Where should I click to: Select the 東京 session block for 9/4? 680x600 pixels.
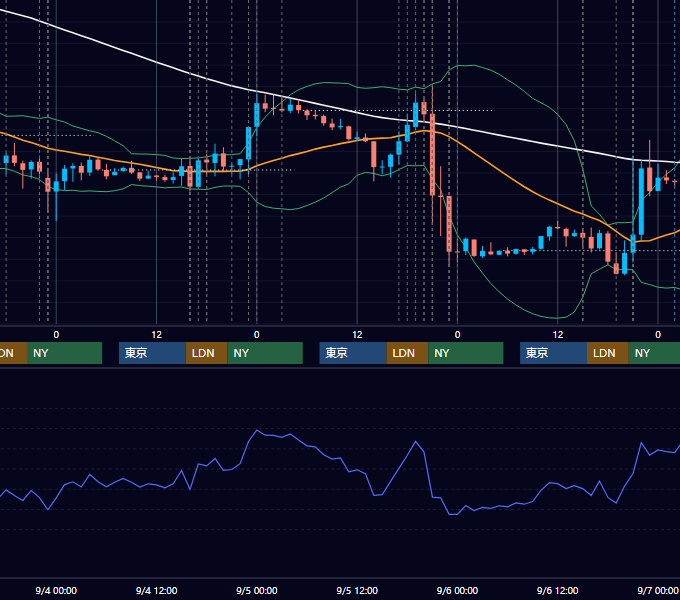coord(152,353)
